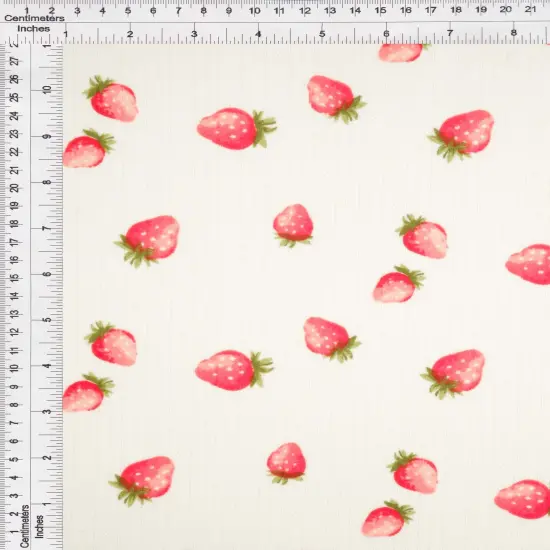550x550 pixels.
Task: Click the 5 mark on top inches ruler
Action: click(322, 34)
